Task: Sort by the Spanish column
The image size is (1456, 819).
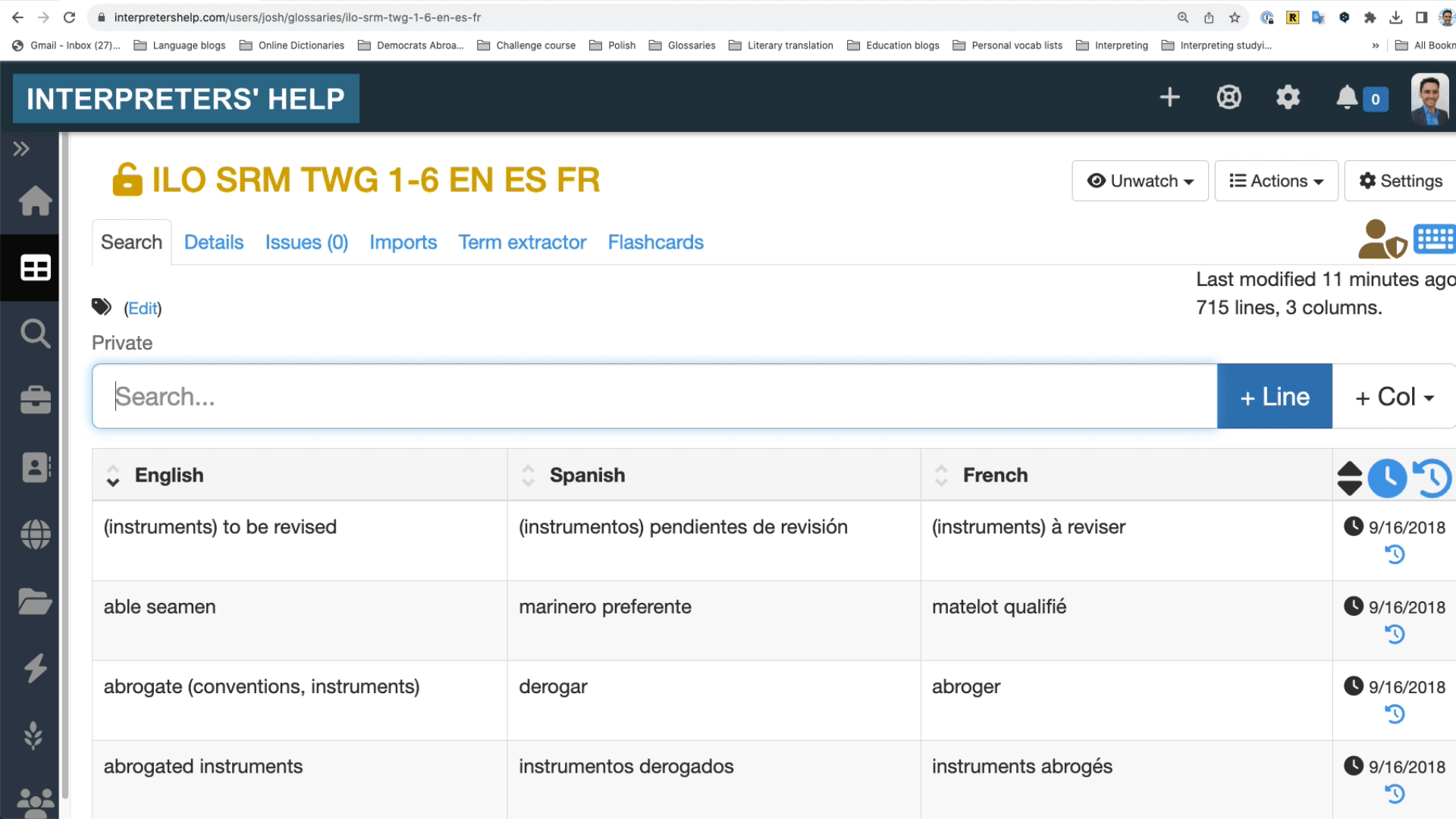Action: click(529, 475)
